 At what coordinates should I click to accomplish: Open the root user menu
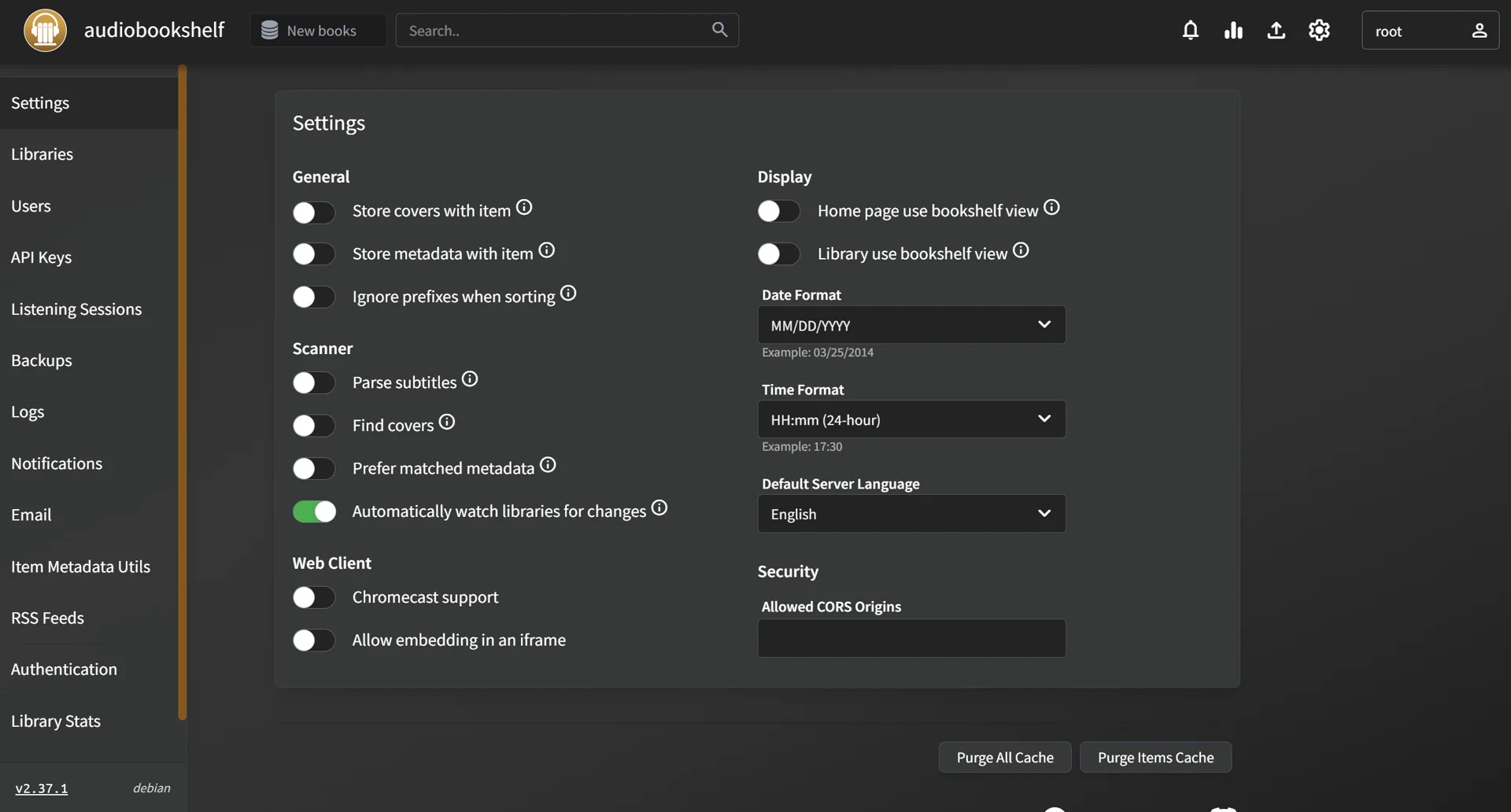coord(1430,30)
